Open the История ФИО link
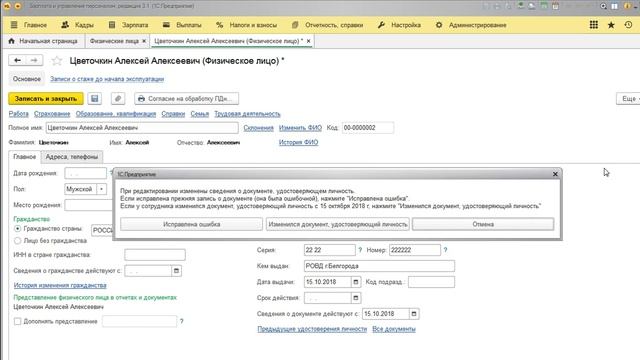This screenshot has width=640, height=360. point(298,142)
